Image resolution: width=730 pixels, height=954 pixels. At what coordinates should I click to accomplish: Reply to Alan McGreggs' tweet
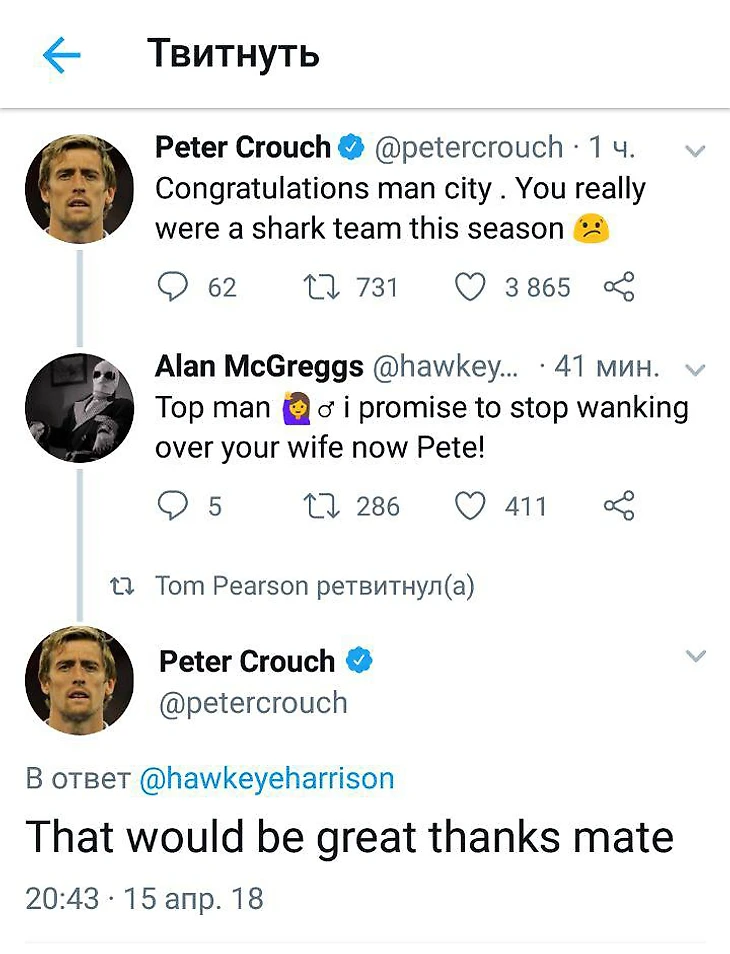(x=174, y=506)
